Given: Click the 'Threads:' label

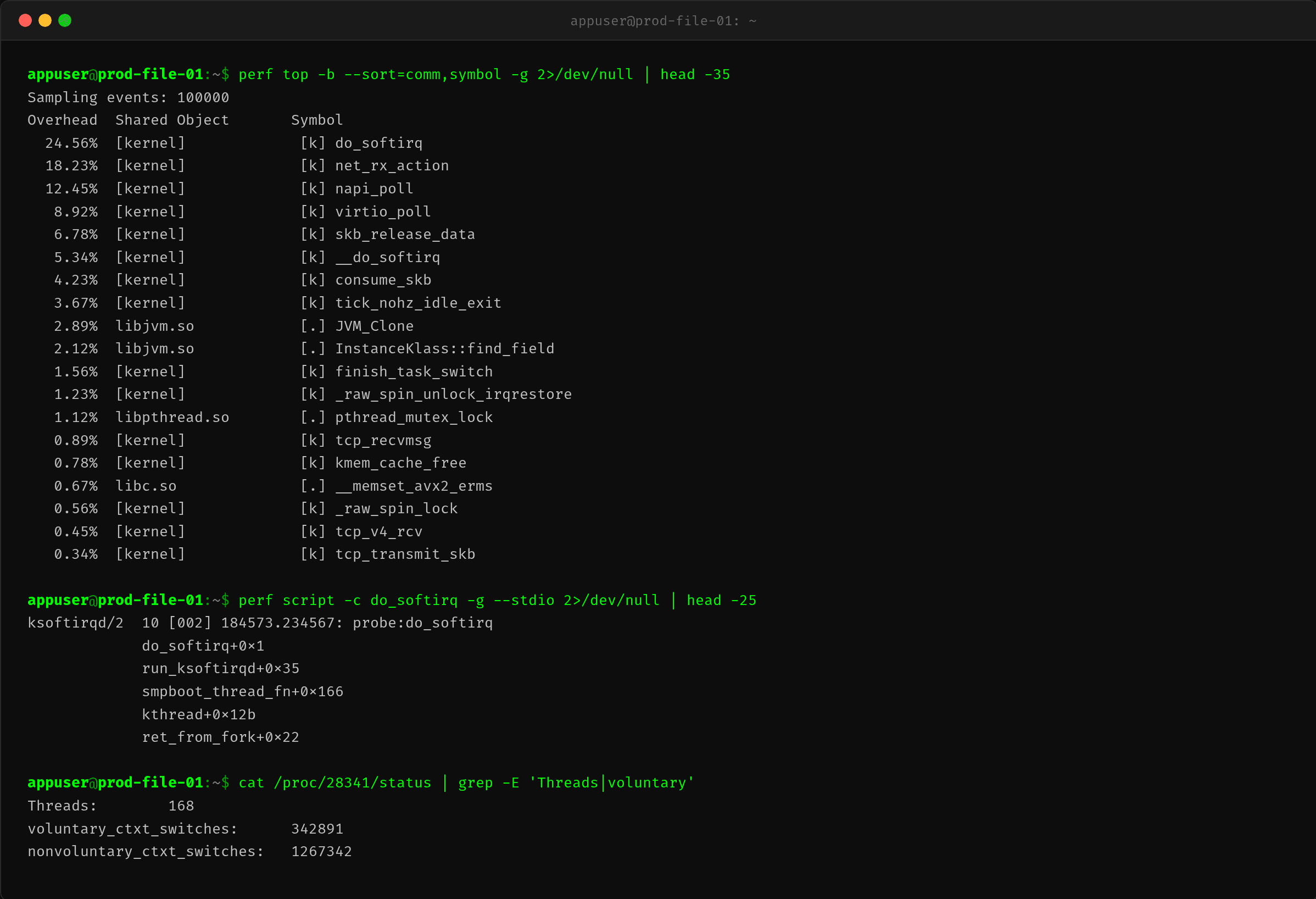Looking at the screenshot, I should [x=62, y=806].
